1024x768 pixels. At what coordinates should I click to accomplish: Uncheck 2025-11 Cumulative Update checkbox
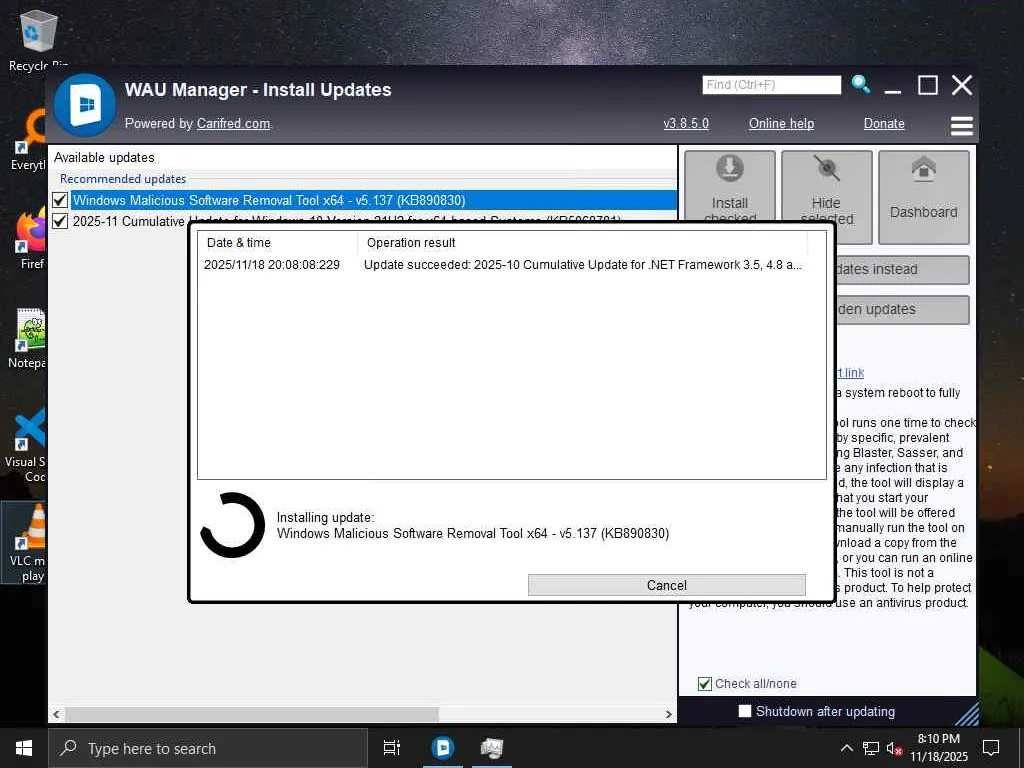60,221
